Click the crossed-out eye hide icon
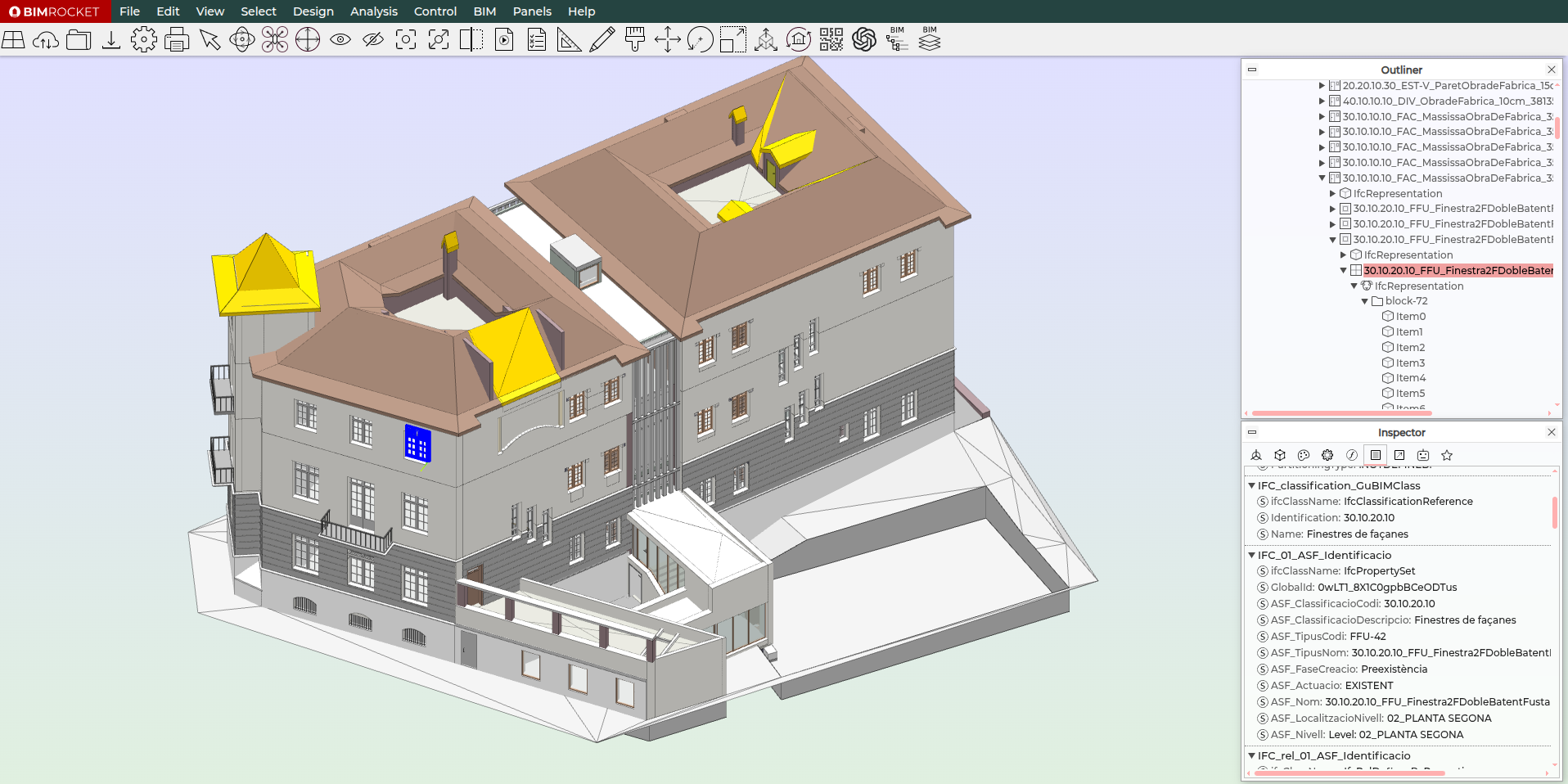This screenshot has height=784, width=1568. (x=373, y=39)
